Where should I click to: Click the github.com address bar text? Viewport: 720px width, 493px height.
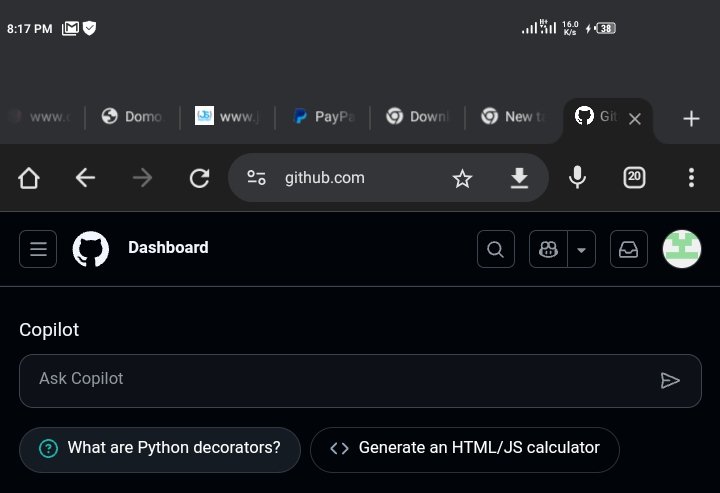325,178
